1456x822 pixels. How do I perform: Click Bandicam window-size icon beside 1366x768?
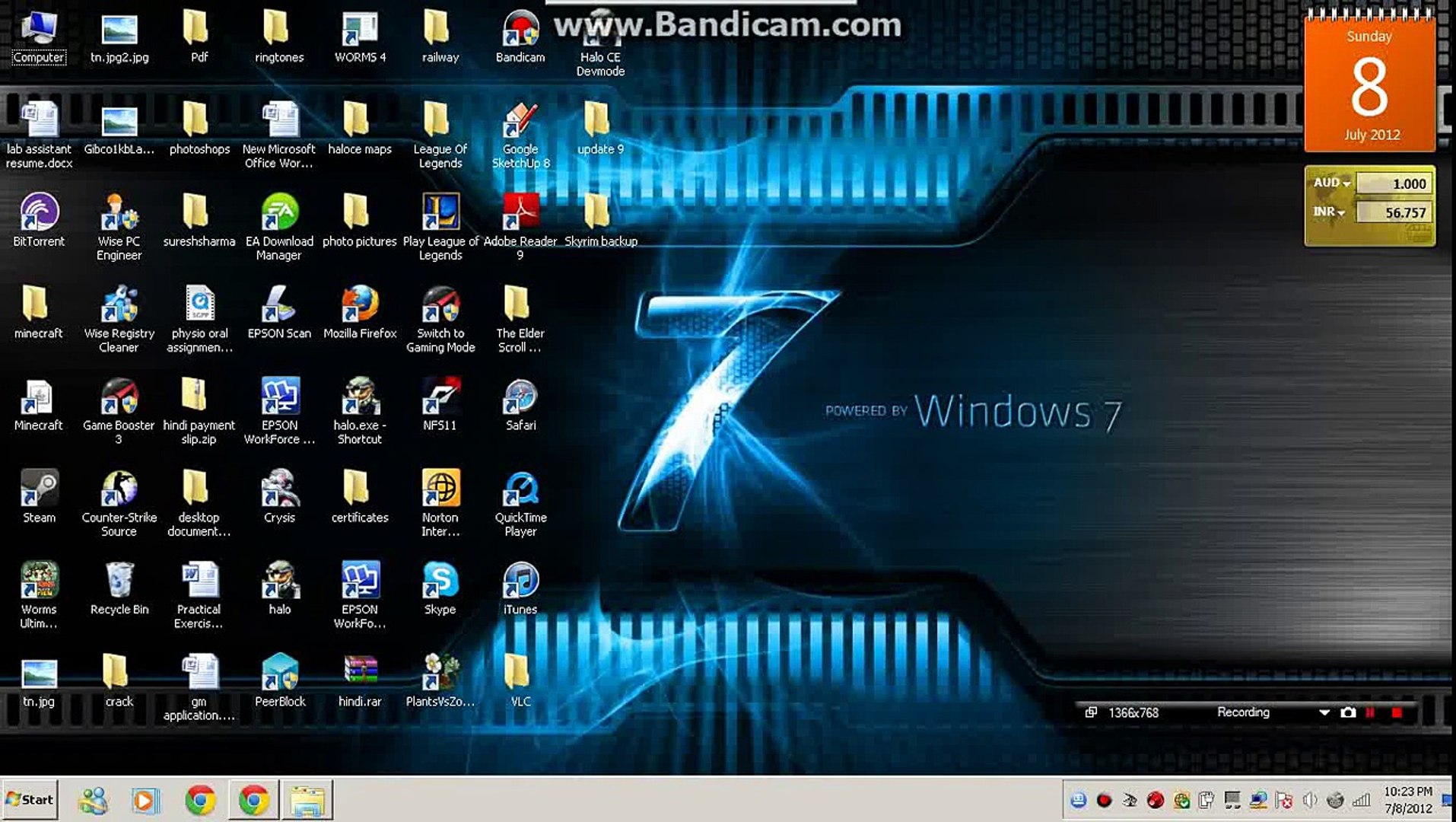(x=1091, y=712)
